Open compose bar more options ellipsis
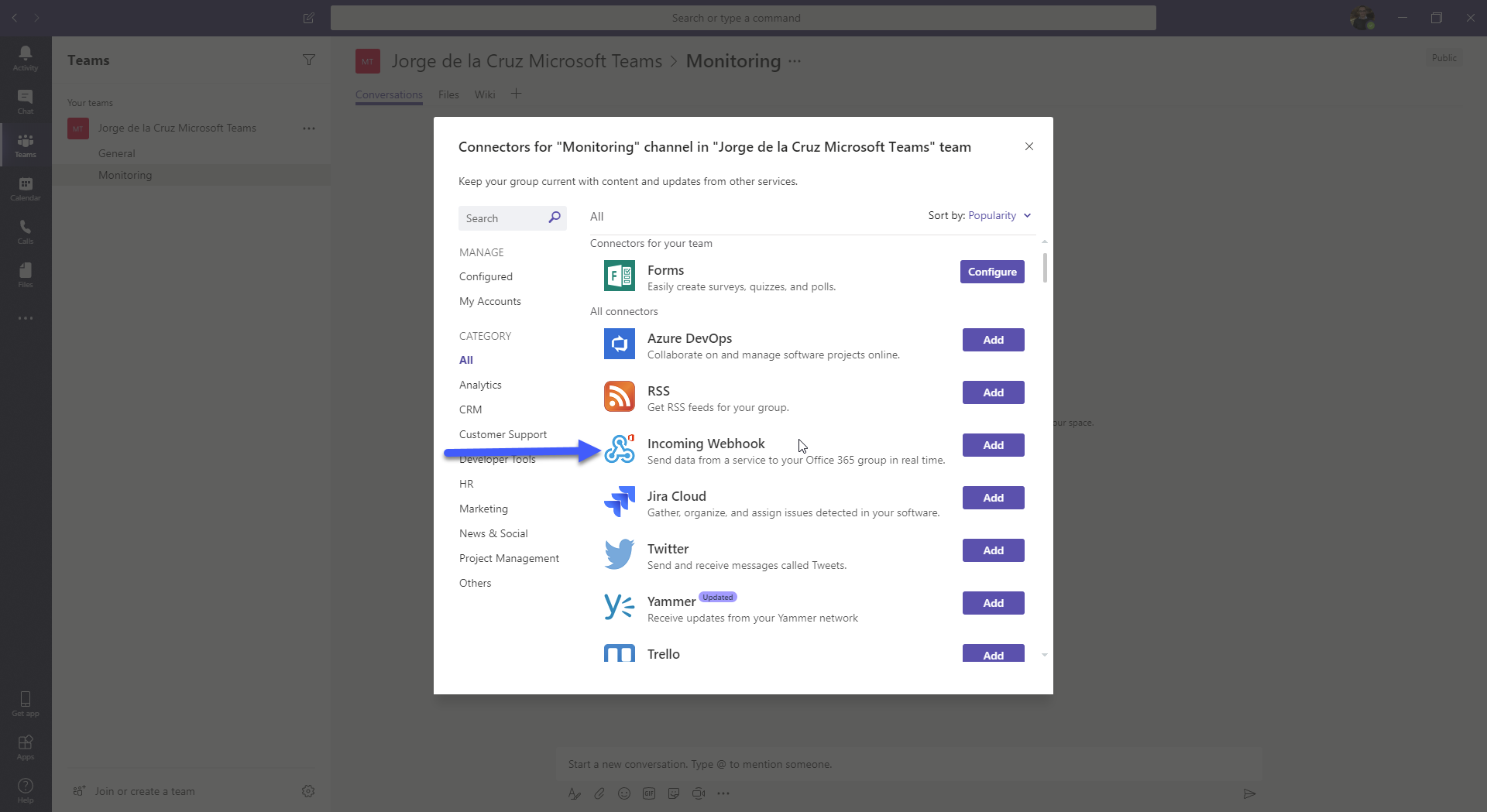The width and height of the screenshot is (1487, 812). tap(723, 793)
